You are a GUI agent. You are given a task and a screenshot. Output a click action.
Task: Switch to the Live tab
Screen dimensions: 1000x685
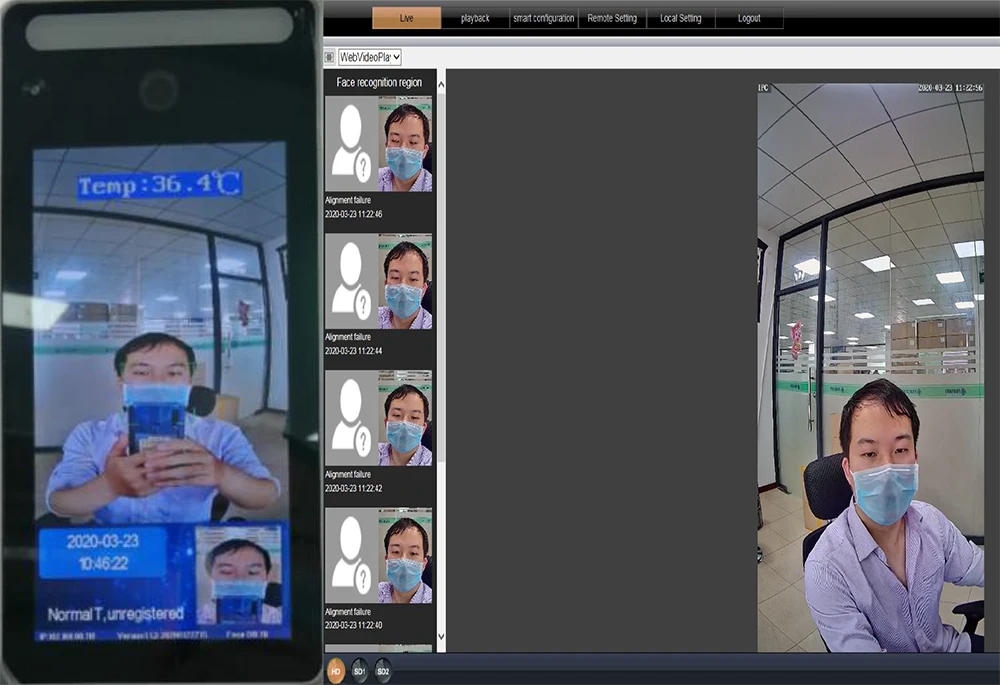coord(405,17)
